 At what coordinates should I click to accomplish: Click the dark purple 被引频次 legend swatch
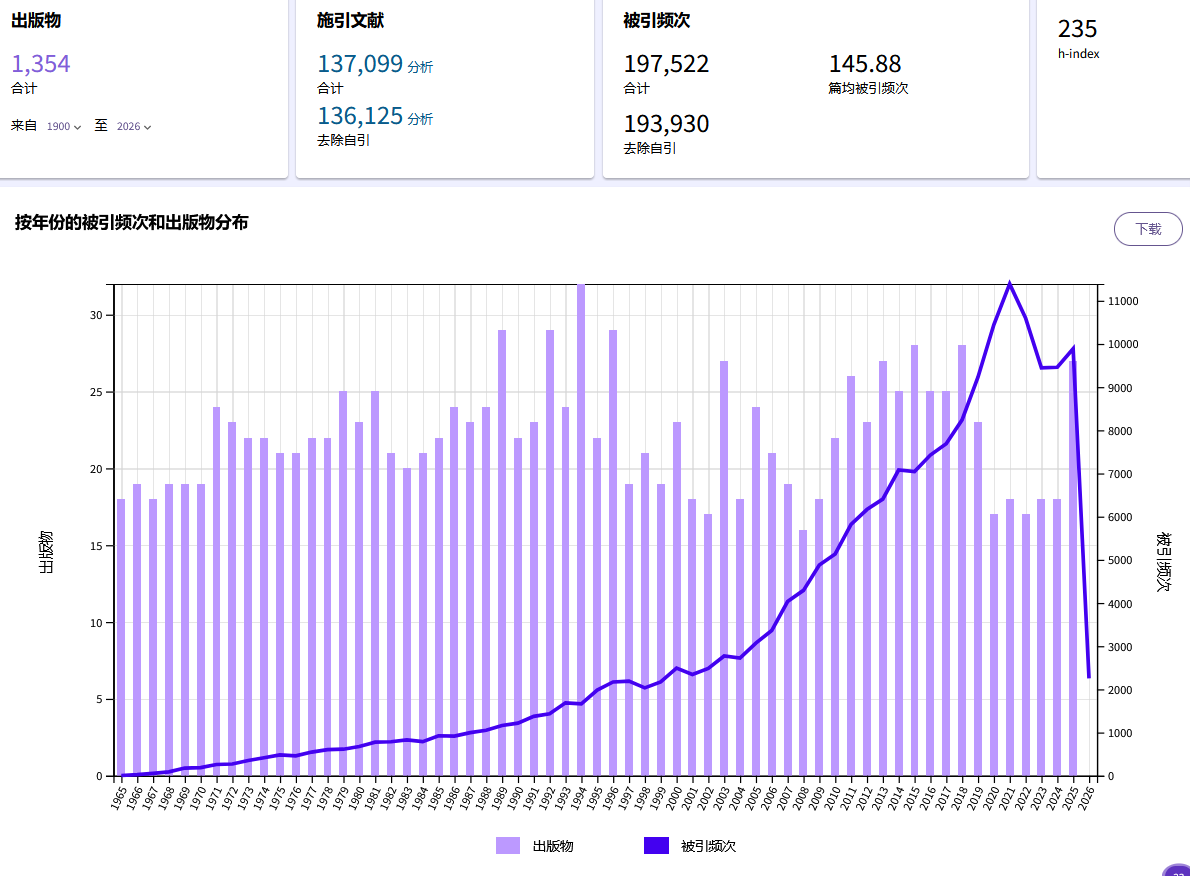(656, 846)
